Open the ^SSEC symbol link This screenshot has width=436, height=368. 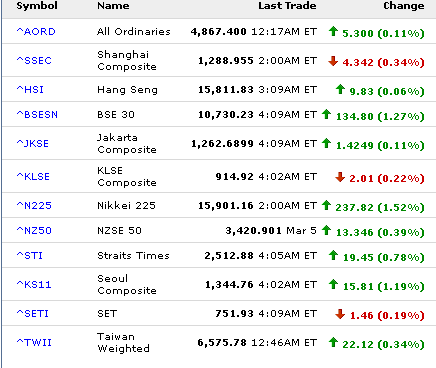click(34, 61)
